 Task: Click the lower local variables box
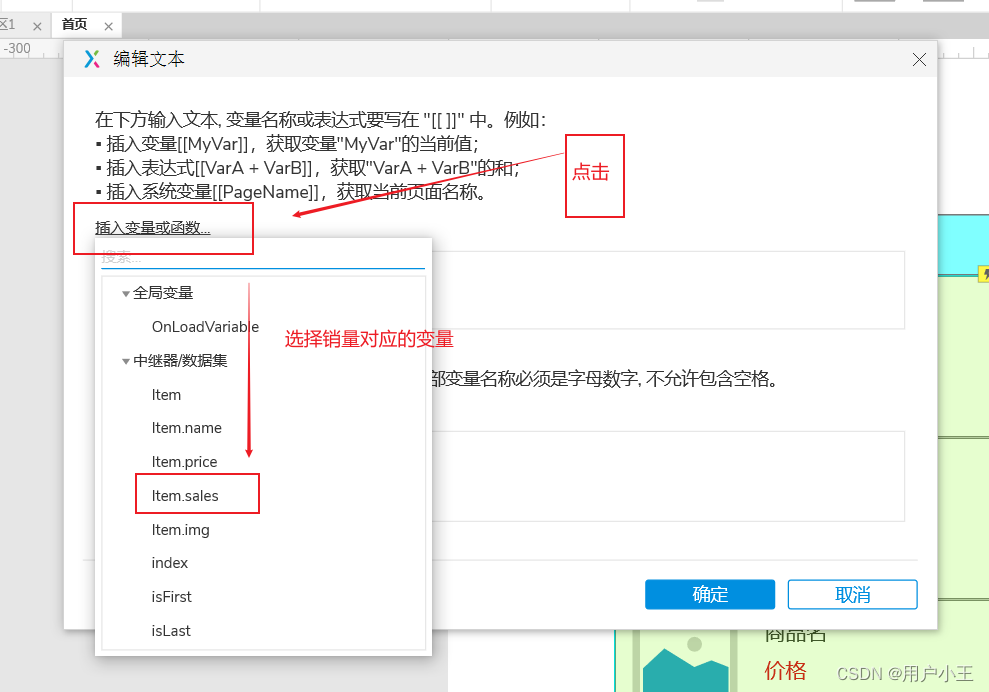668,476
